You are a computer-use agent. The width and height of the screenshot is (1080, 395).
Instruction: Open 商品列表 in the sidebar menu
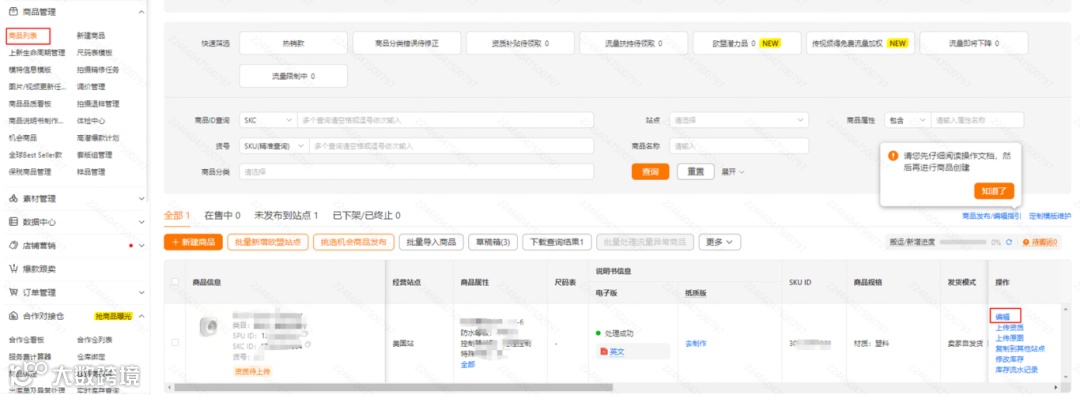click(x=23, y=35)
